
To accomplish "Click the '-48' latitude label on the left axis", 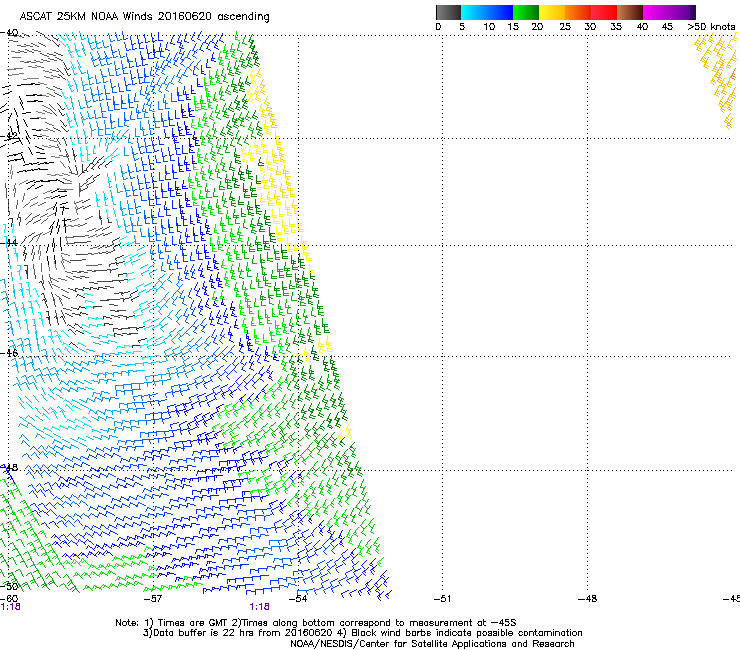I will coord(9,467).
